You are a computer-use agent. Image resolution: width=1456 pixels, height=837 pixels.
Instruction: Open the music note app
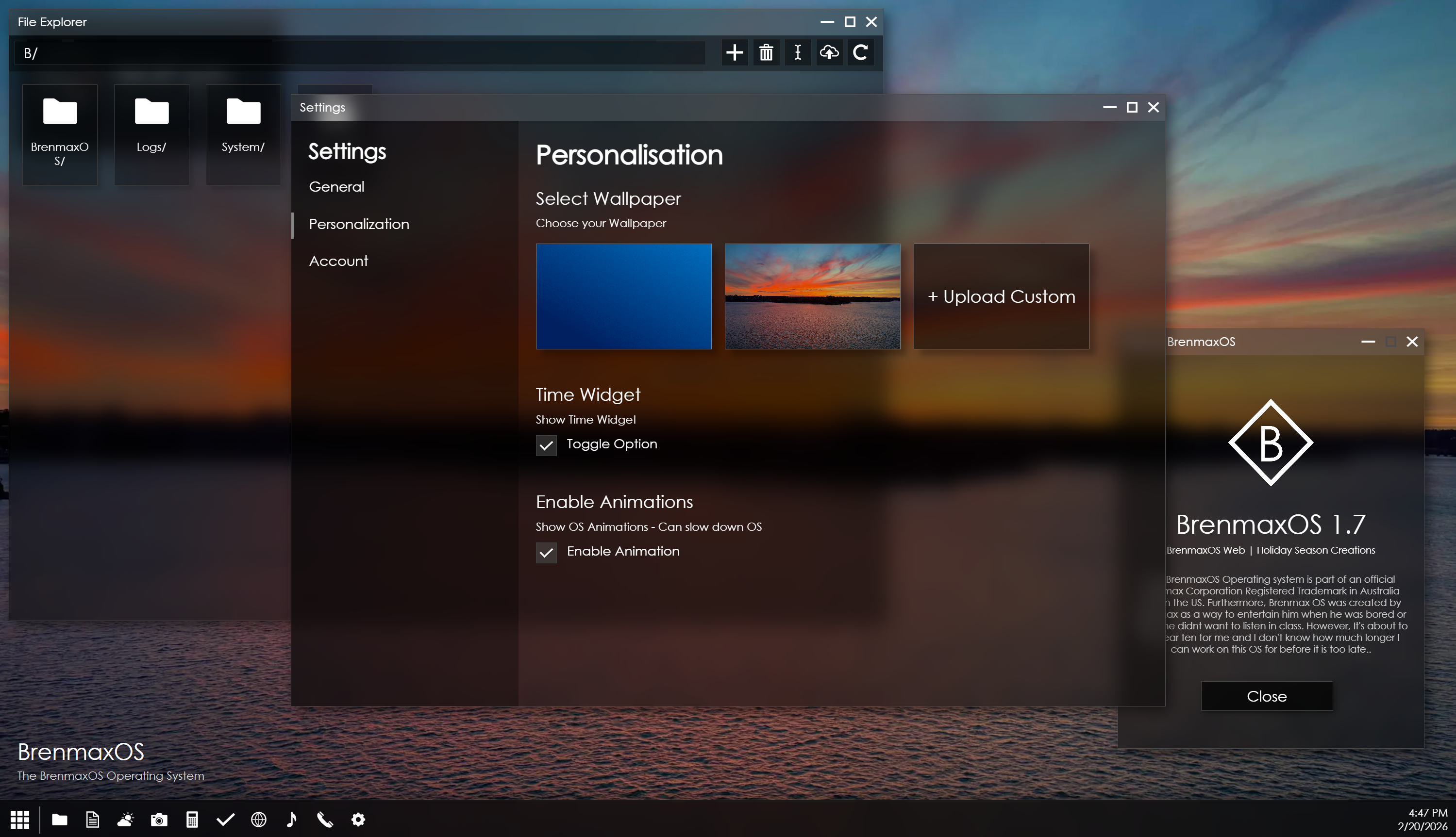pos(292,819)
